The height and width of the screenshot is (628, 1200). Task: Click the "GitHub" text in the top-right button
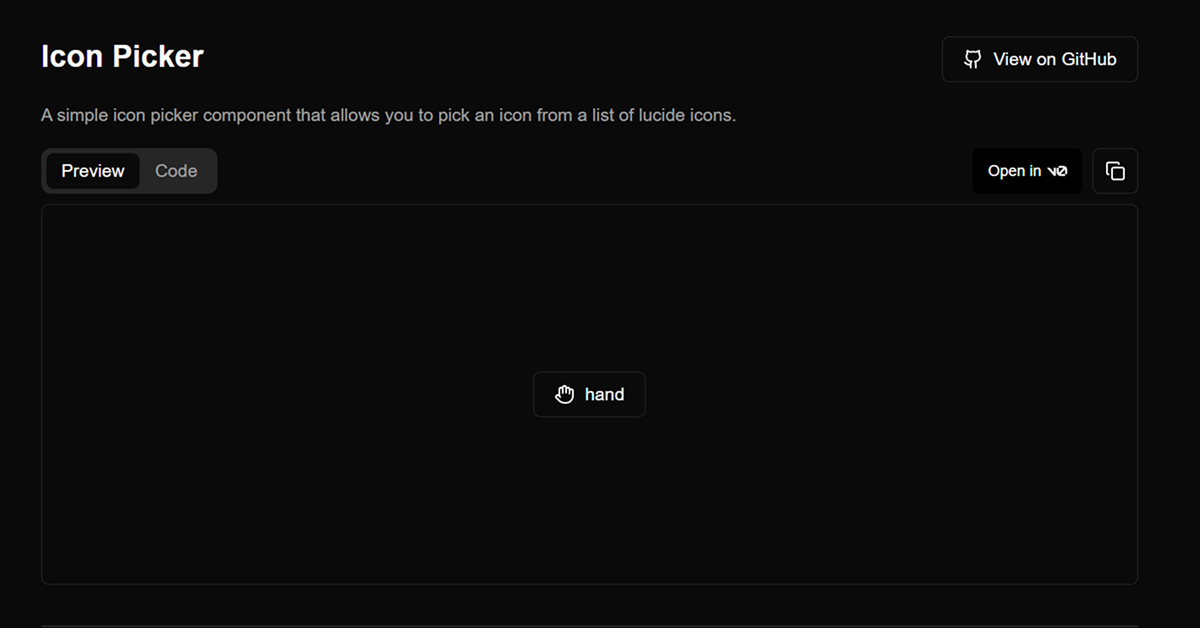point(1089,60)
